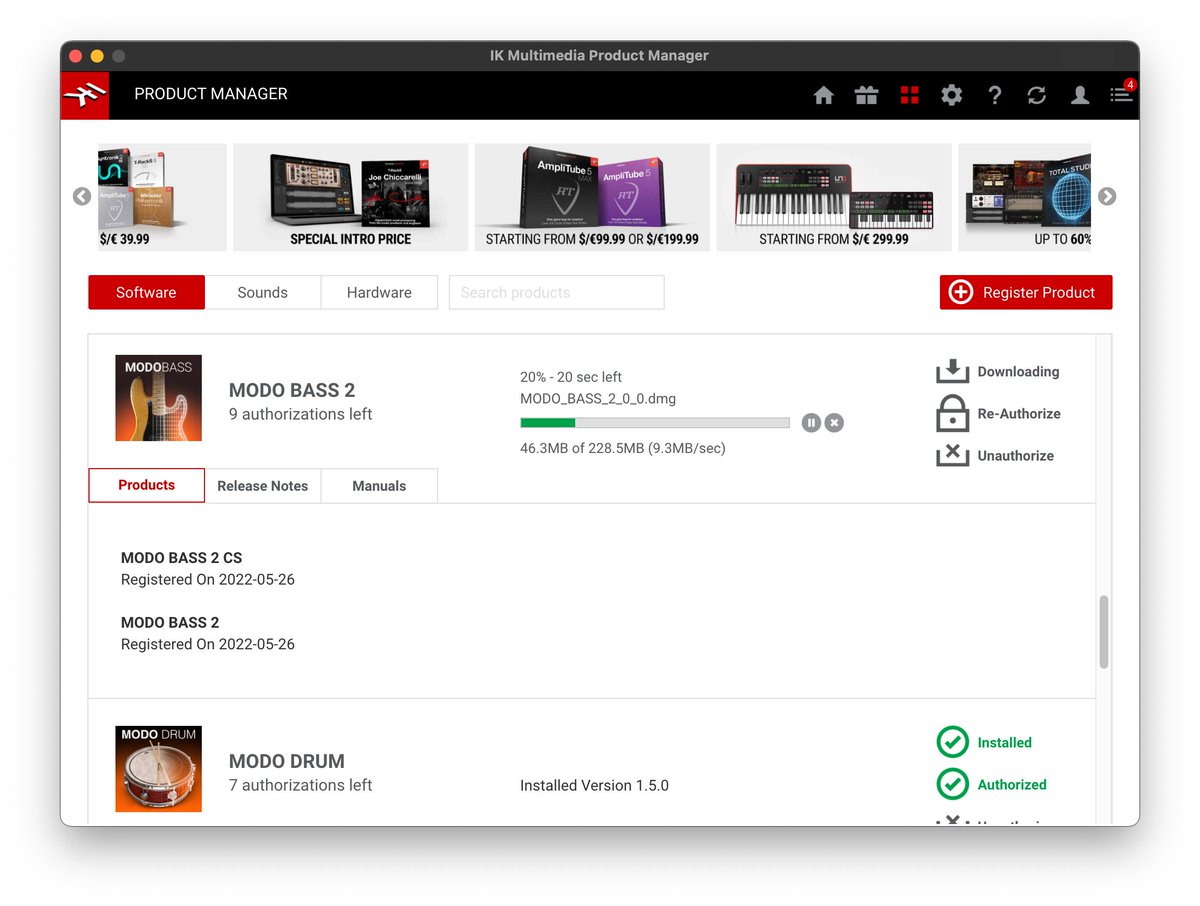
Task: Open the MODO DRUM product thumbnail
Action: (158, 769)
